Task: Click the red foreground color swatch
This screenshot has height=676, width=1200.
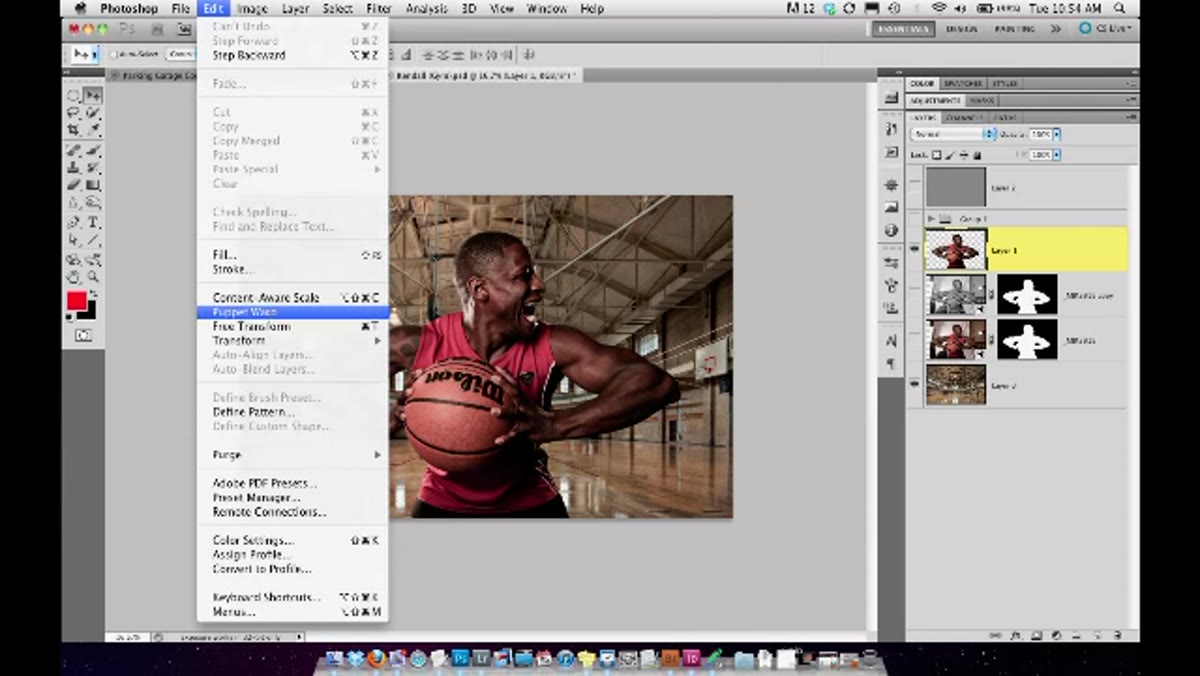Action: 76,301
